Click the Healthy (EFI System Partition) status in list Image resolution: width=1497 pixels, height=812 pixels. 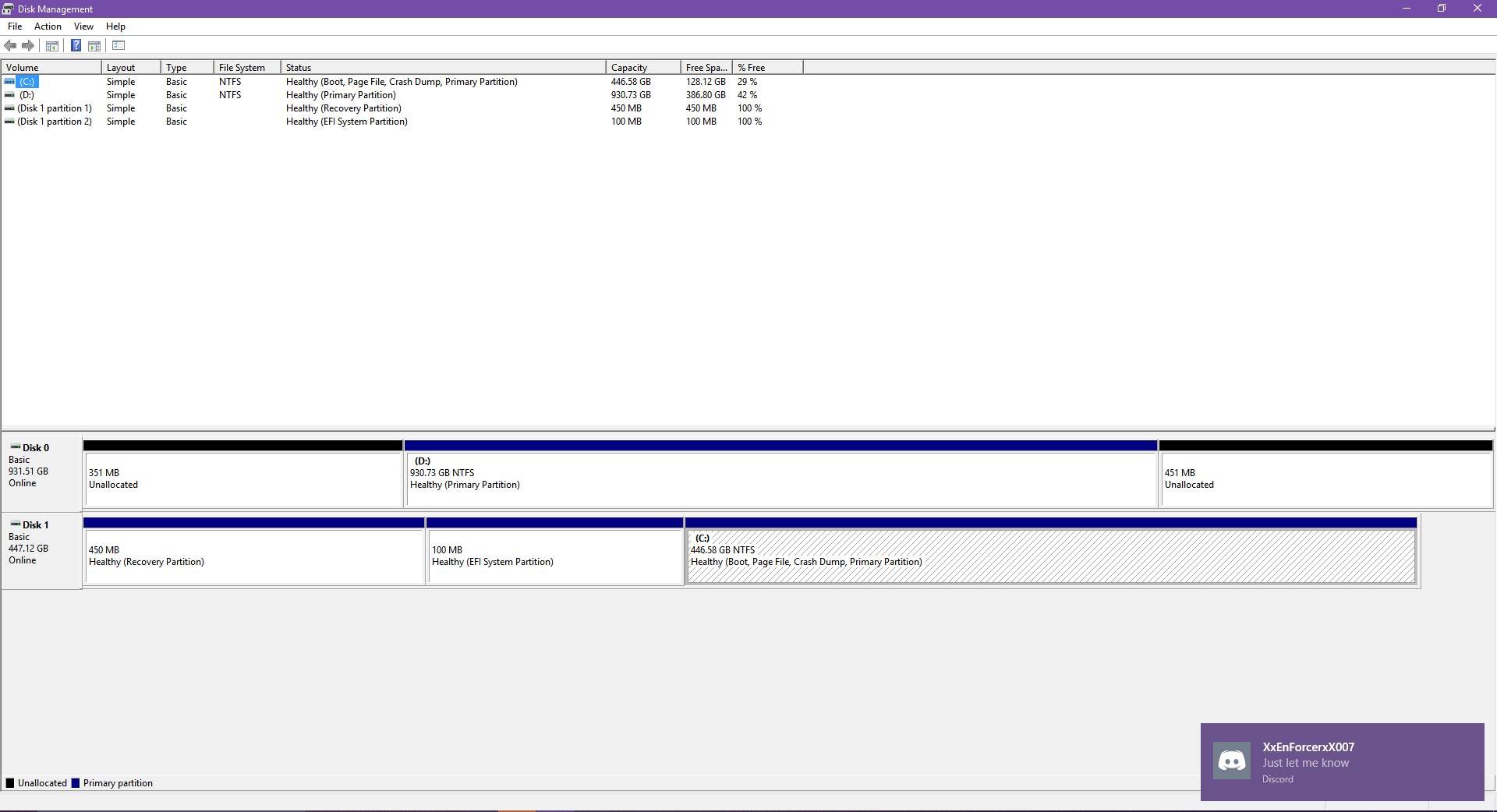[346, 122]
